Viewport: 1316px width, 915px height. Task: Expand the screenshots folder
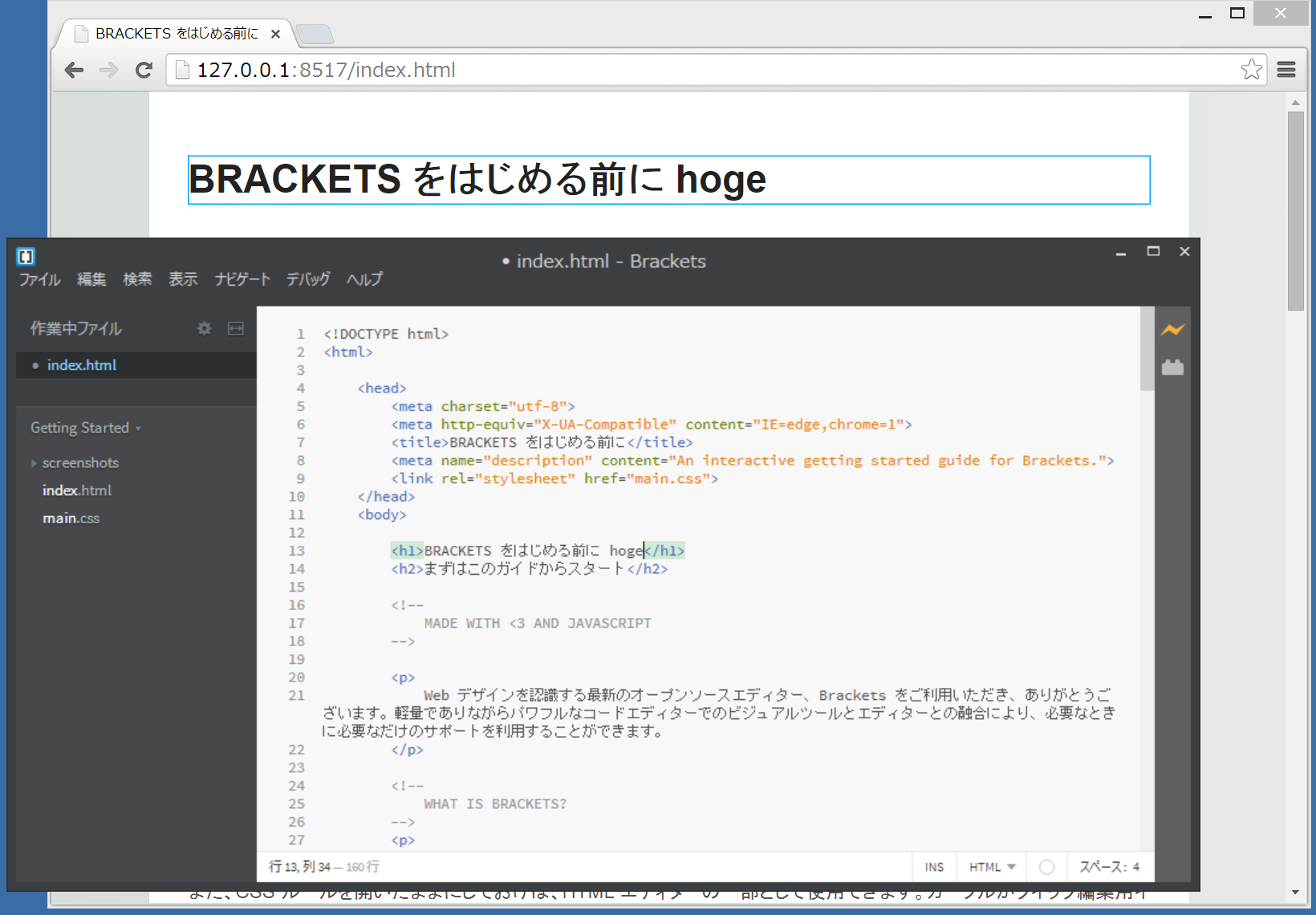pyautogui.click(x=80, y=463)
